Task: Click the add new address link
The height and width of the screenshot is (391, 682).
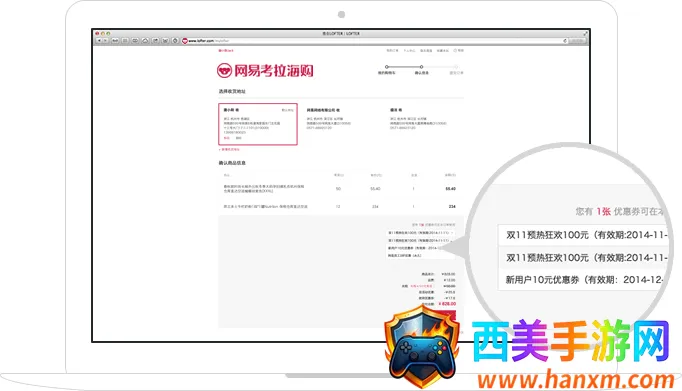Action: click(x=229, y=149)
